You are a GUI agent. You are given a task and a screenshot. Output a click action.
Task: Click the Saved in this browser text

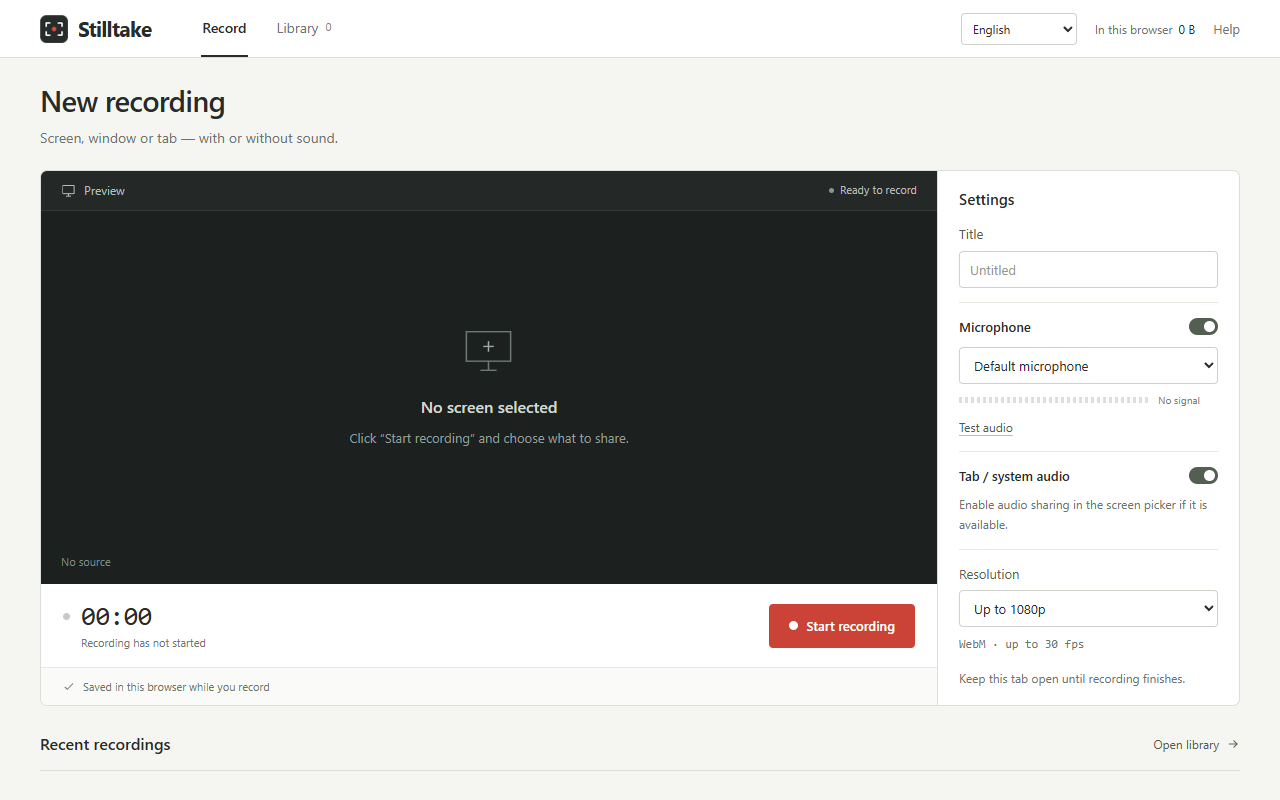[176, 687]
